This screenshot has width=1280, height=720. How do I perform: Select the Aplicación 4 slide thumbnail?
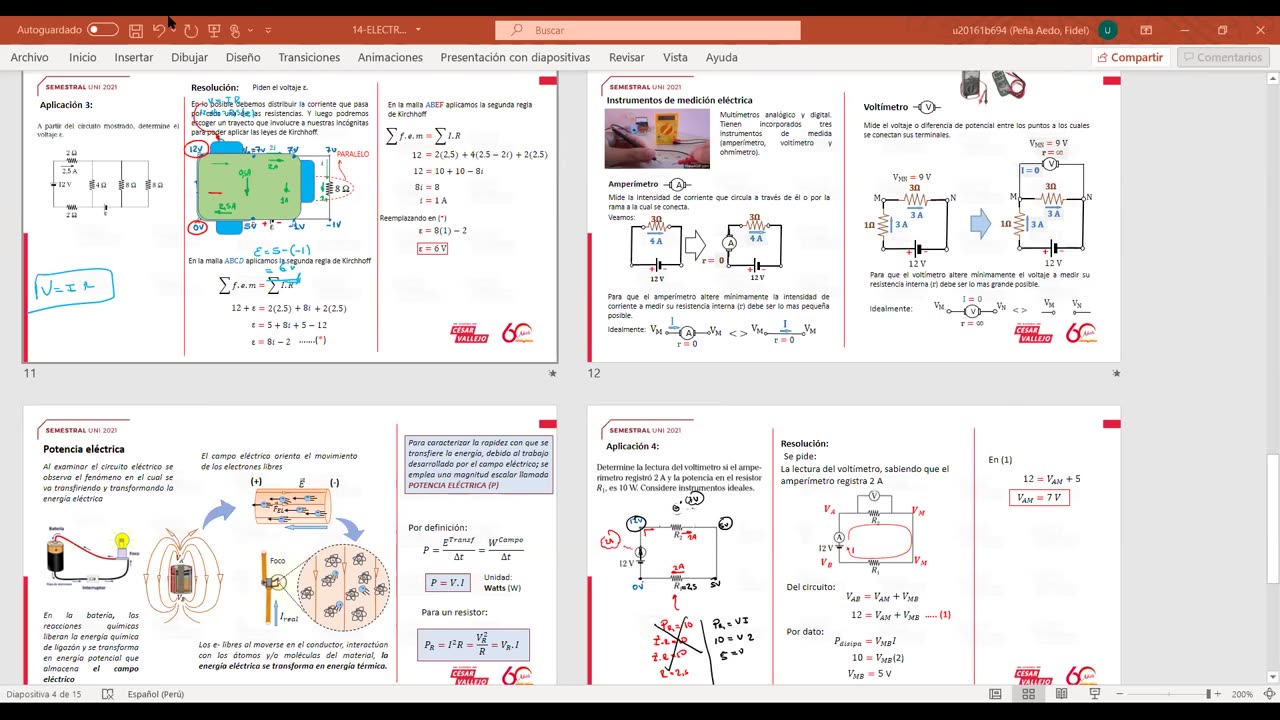click(x=854, y=546)
